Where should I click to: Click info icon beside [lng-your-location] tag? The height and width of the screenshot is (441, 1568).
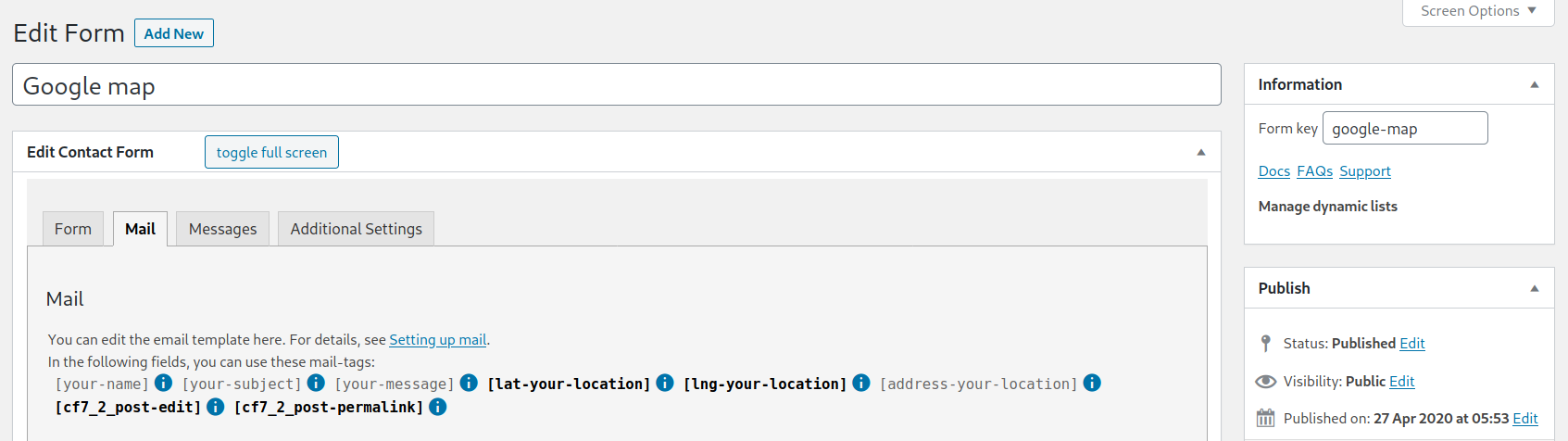[x=861, y=383]
